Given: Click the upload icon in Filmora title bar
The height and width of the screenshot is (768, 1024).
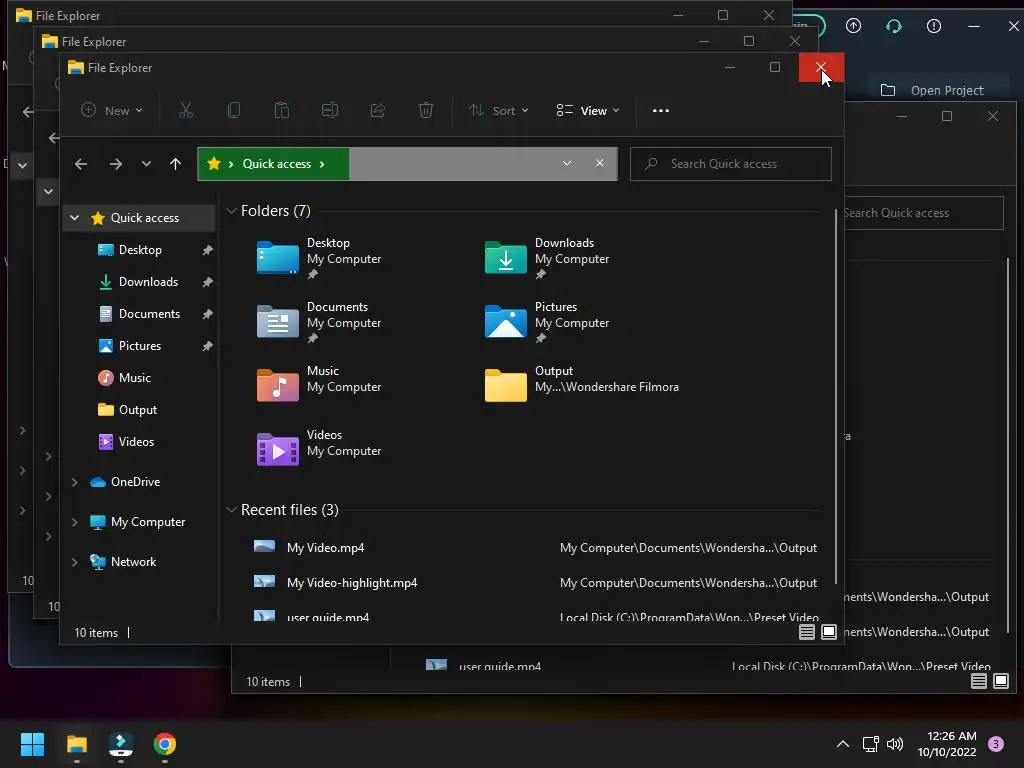Looking at the screenshot, I should tap(854, 25).
